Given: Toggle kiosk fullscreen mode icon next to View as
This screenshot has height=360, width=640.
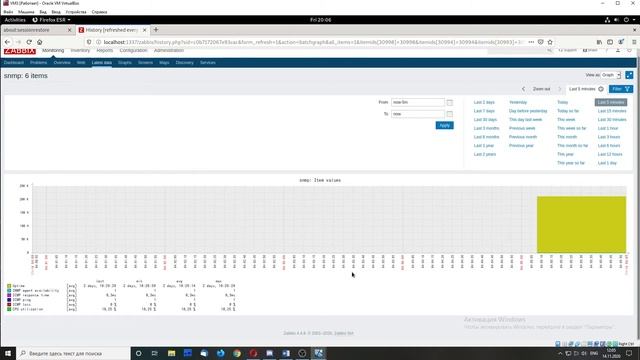Looking at the screenshot, I should [x=629, y=75].
